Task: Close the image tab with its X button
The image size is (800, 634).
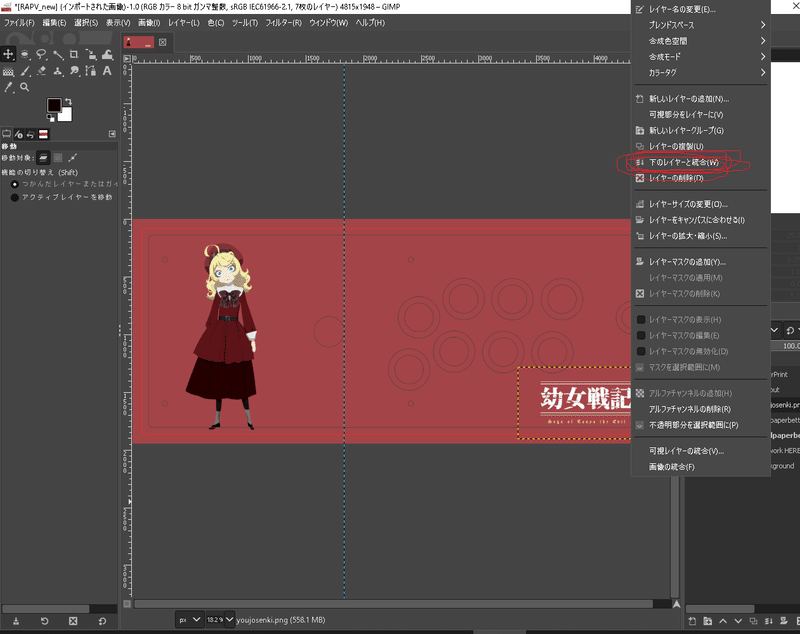Action: 163,42
